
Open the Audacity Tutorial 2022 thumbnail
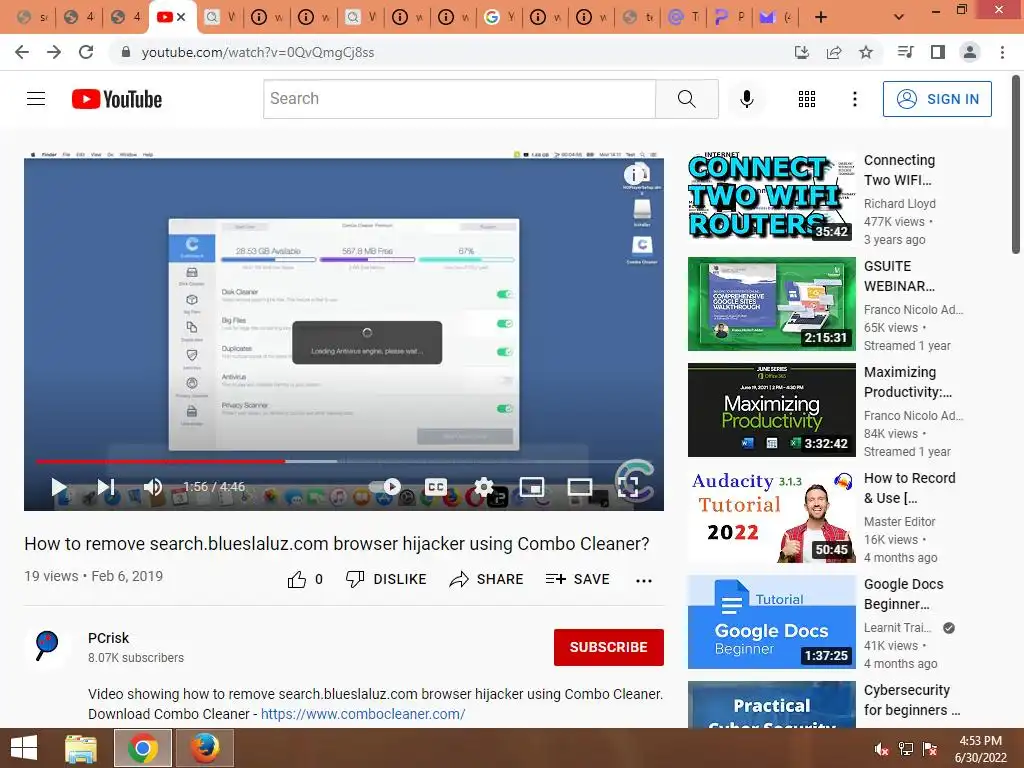772,516
